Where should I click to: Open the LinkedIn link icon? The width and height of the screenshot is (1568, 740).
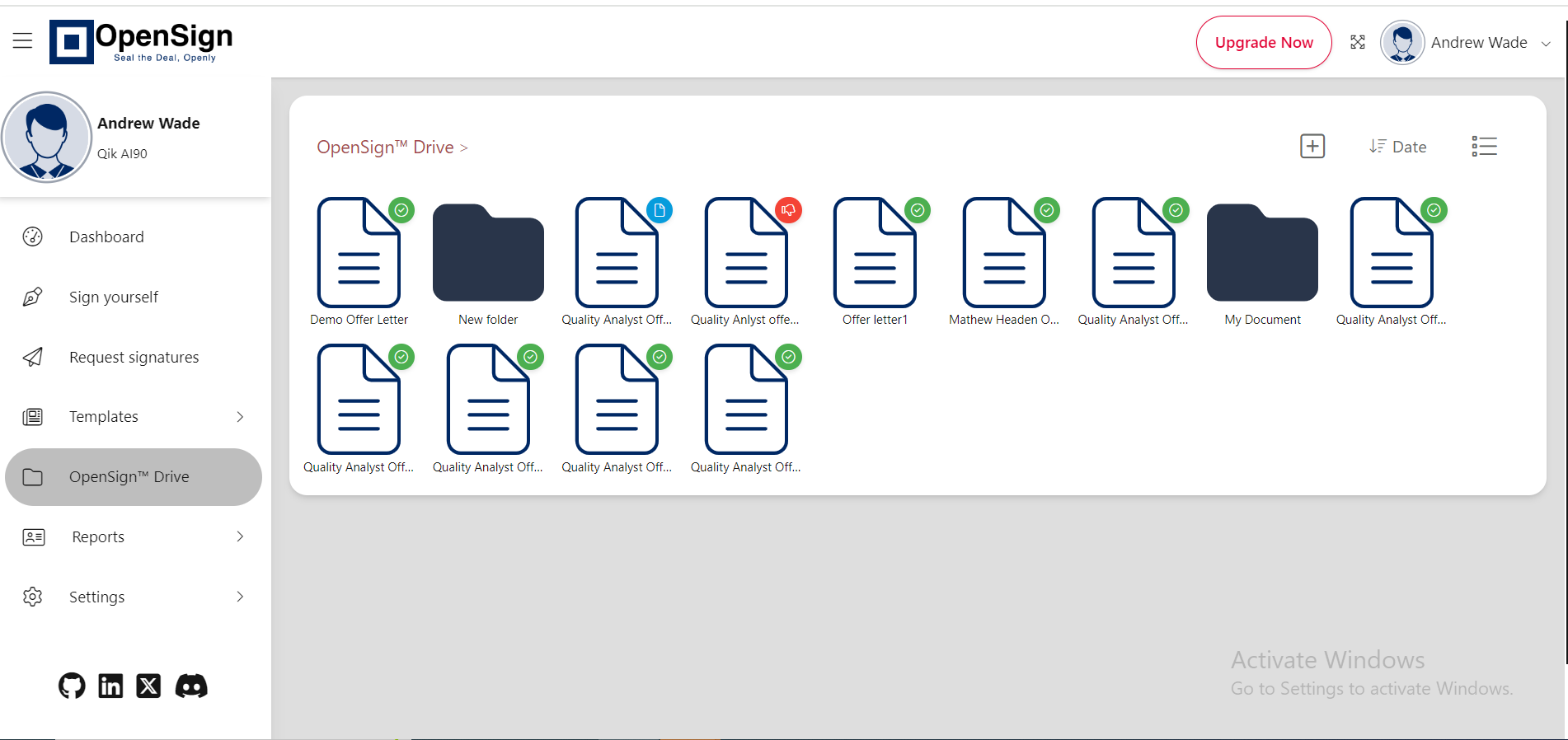[110, 686]
